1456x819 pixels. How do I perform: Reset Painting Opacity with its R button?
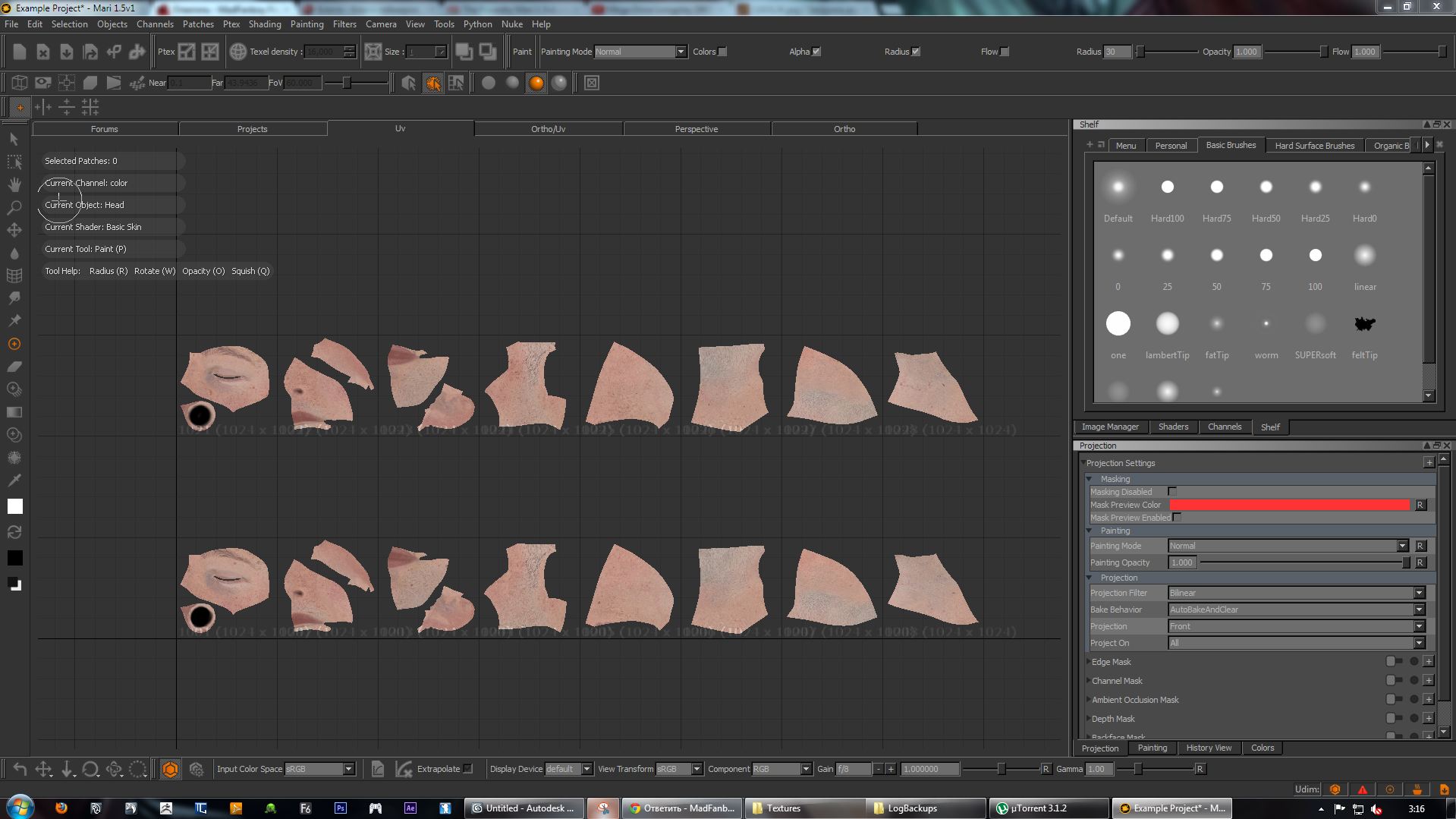(x=1420, y=562)
